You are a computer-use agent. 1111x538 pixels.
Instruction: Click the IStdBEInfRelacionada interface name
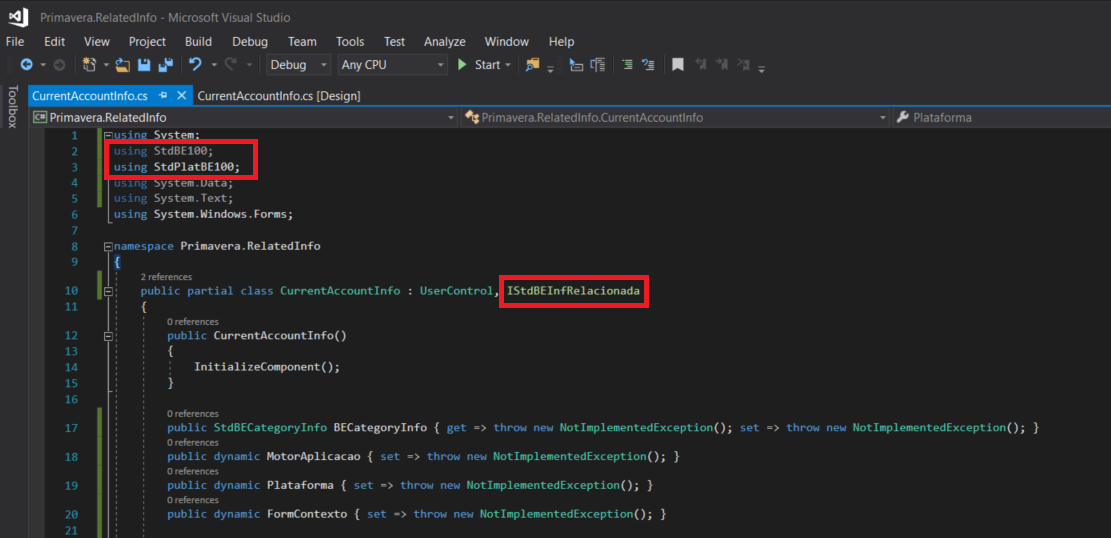(573, 291)
